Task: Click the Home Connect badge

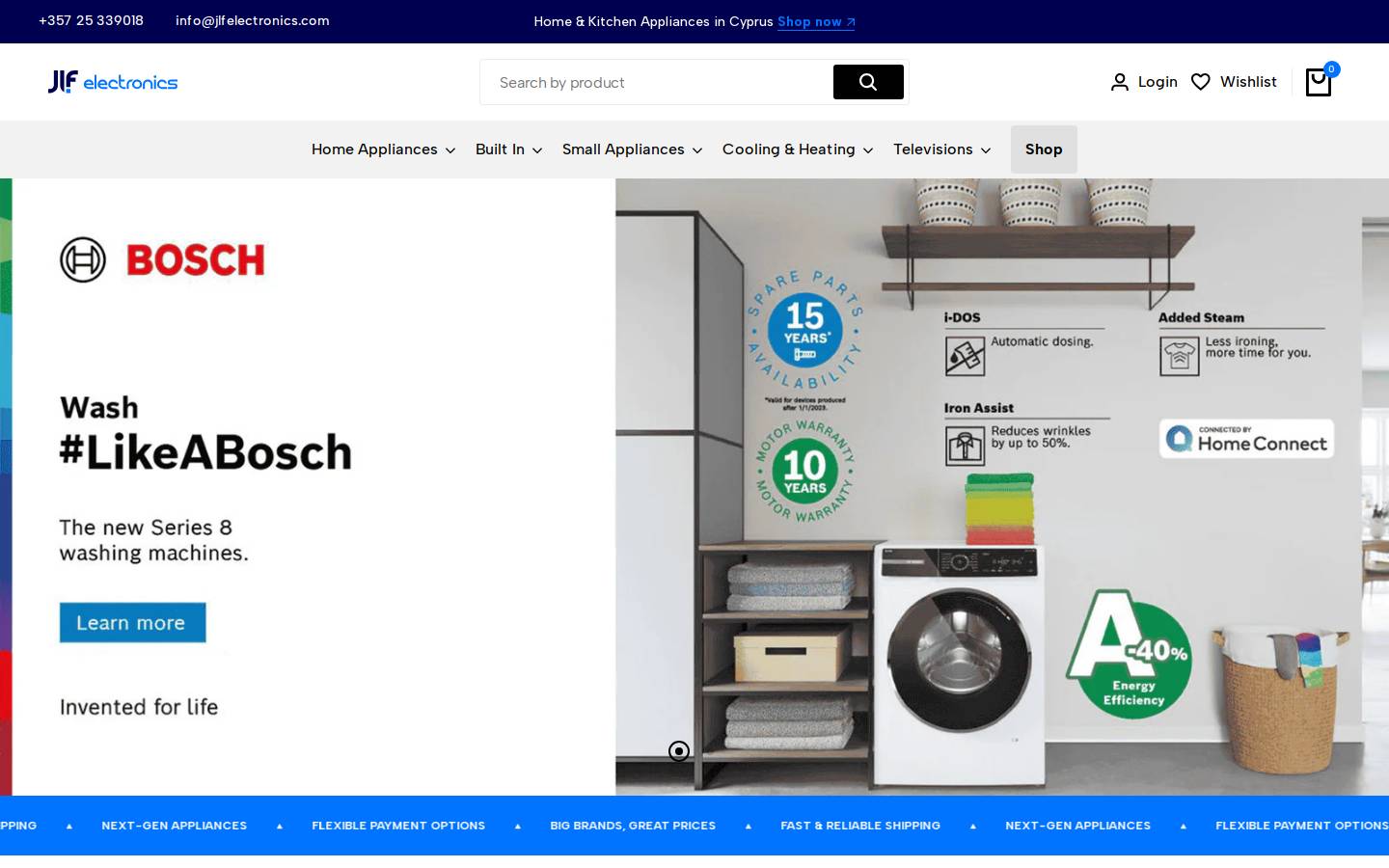Action: pyautogui.click(x=1246, y=439)
